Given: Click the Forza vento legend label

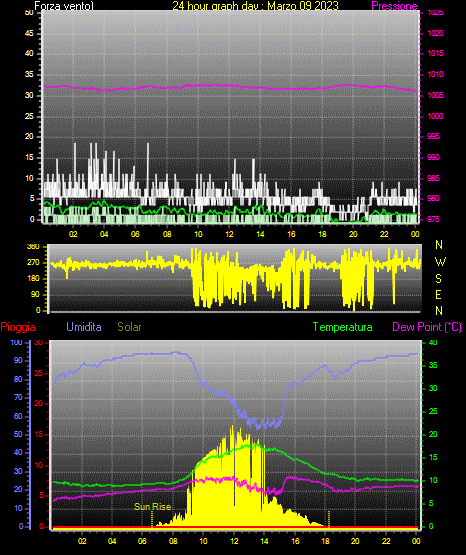Looking at the screenshot, I should 64,6.
